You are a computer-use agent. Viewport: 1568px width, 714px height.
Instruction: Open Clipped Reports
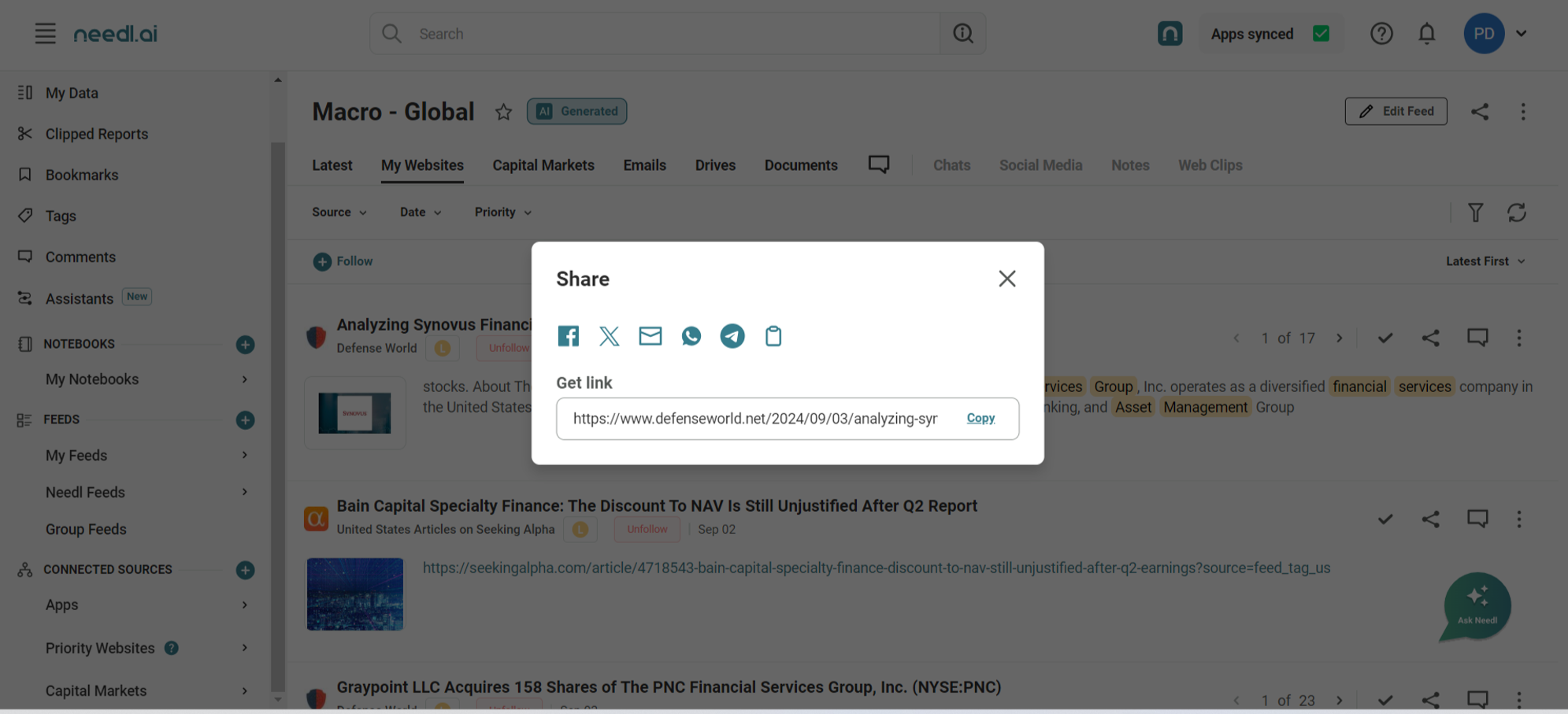point(96,134)
